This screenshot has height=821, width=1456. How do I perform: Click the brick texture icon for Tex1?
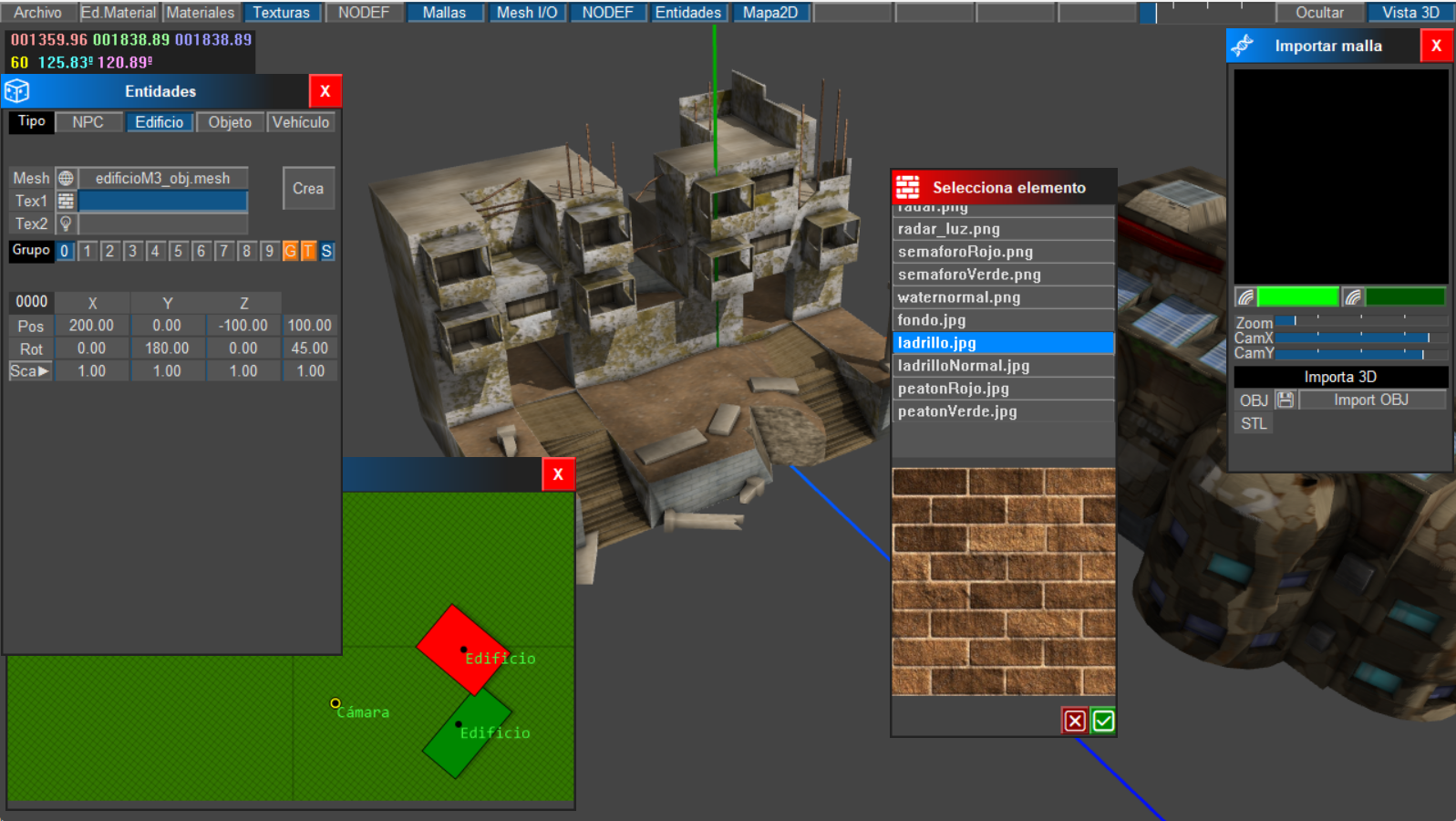tap(66, 202)
